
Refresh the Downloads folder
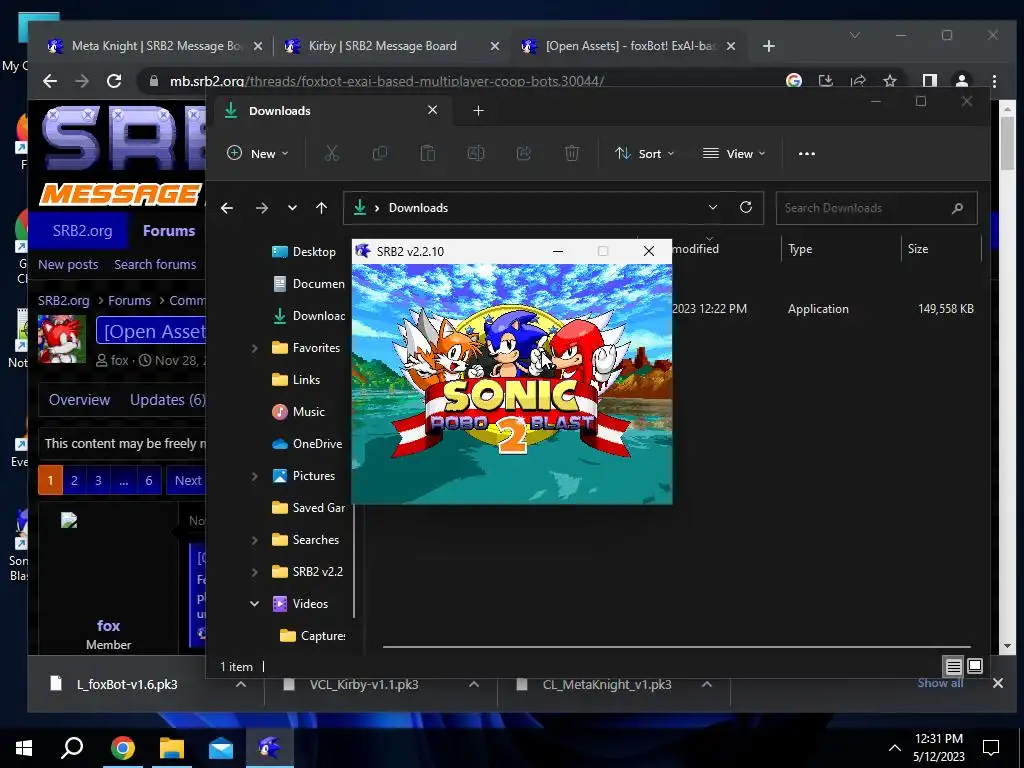point(746,207)
